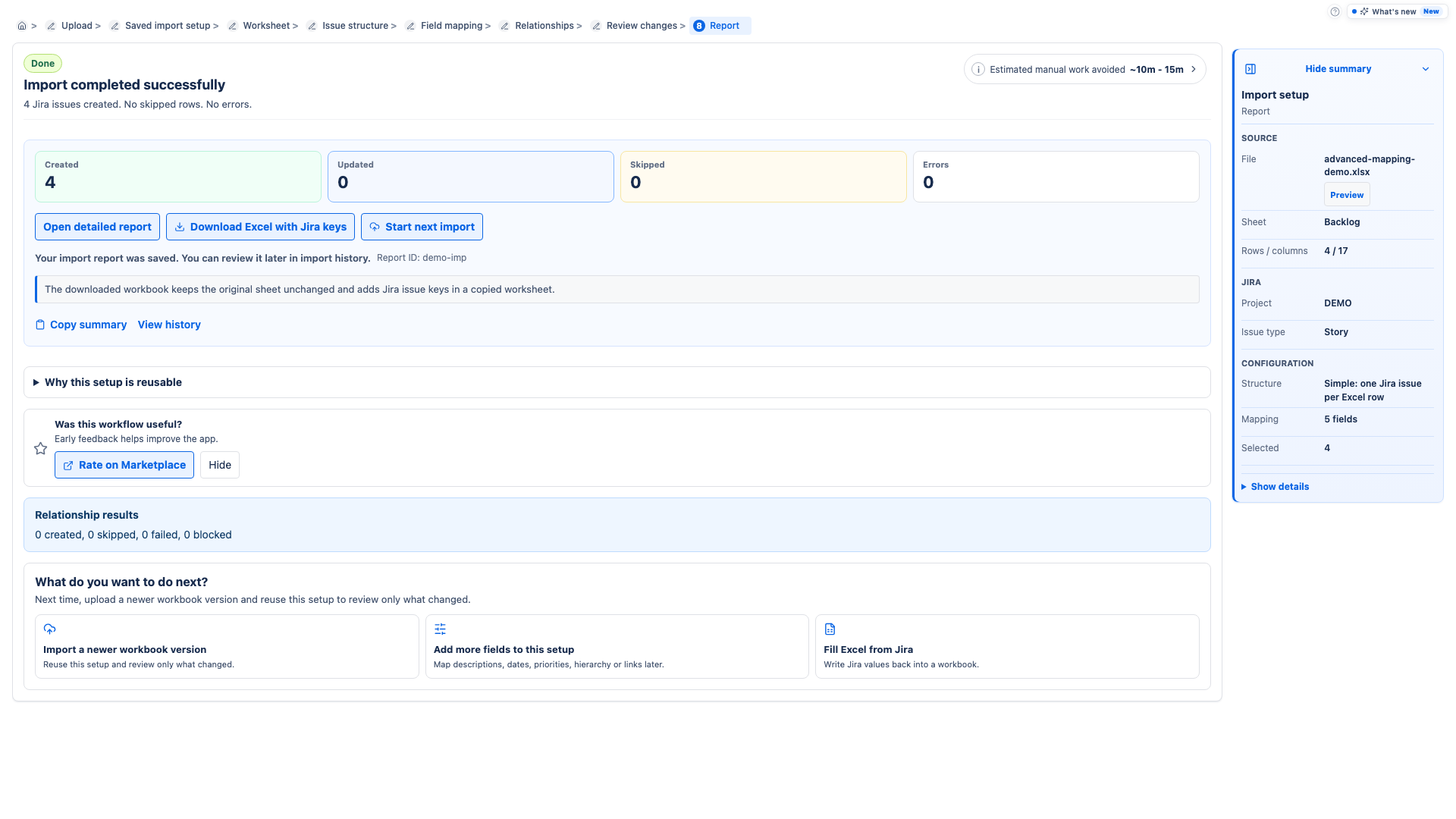The image size is (1456, 819).
Task: Hide the feedback prompt
Action: pyautogui.click(x=220, y=465)
